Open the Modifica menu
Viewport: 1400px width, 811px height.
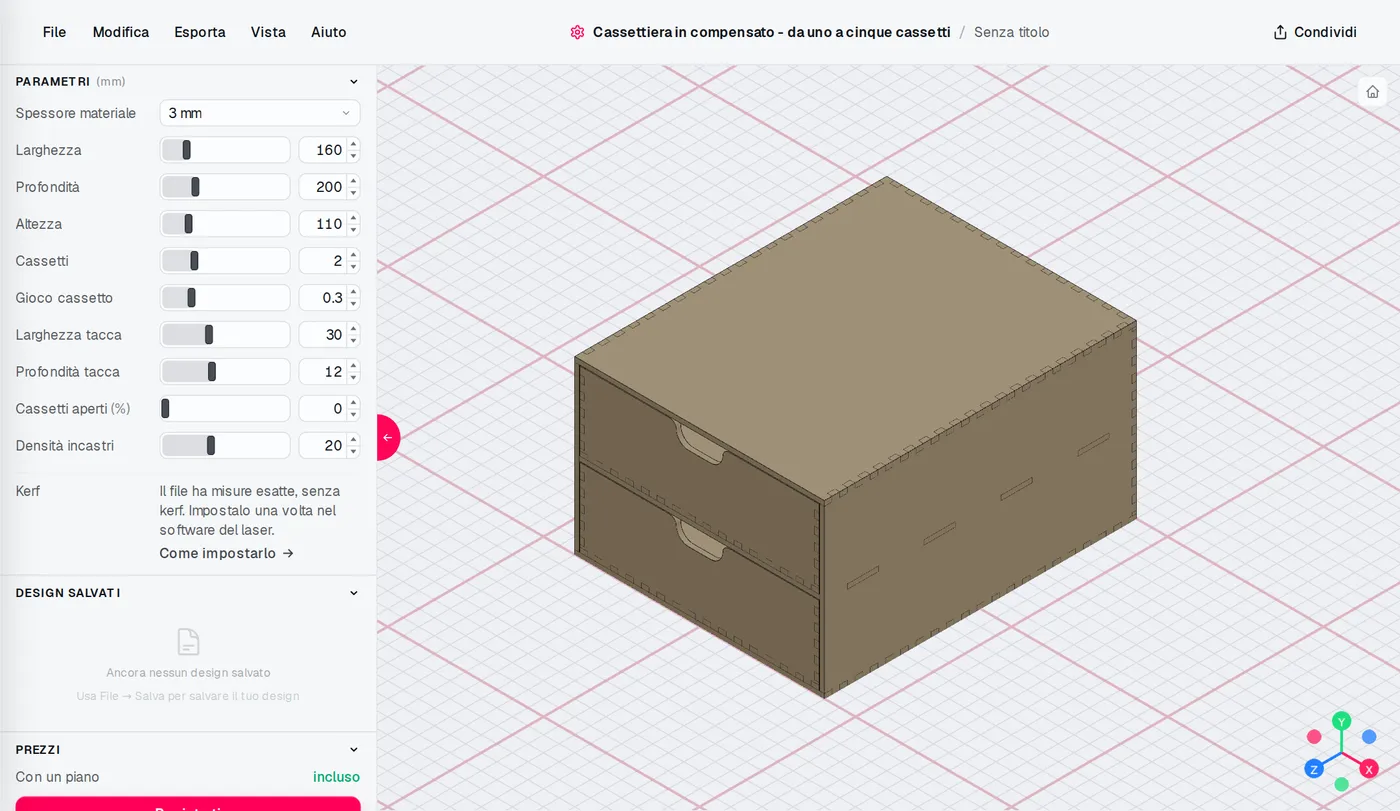pyautogui.click(x=121, y=32)
